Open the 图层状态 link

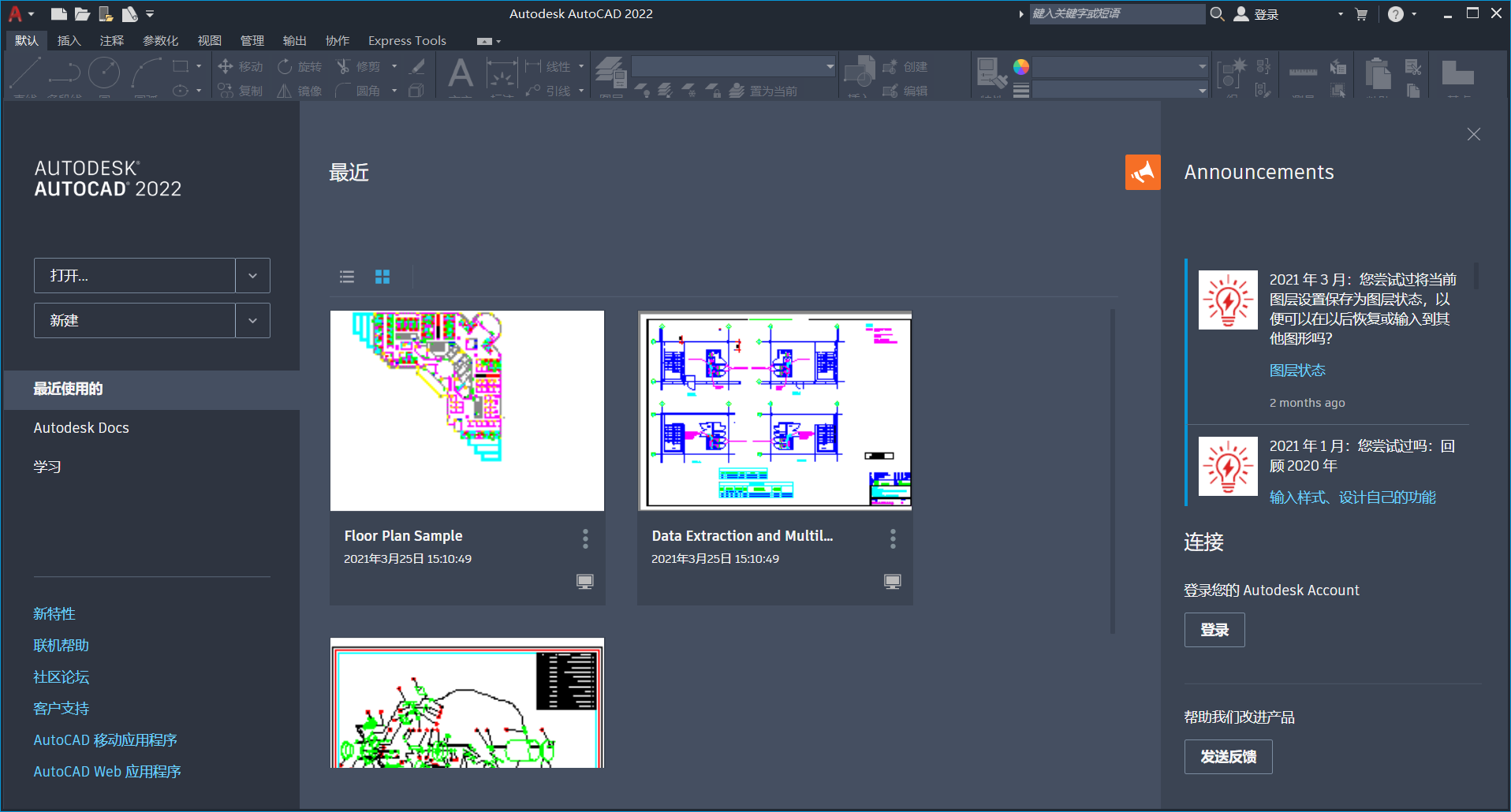(x=1297, y=371)
